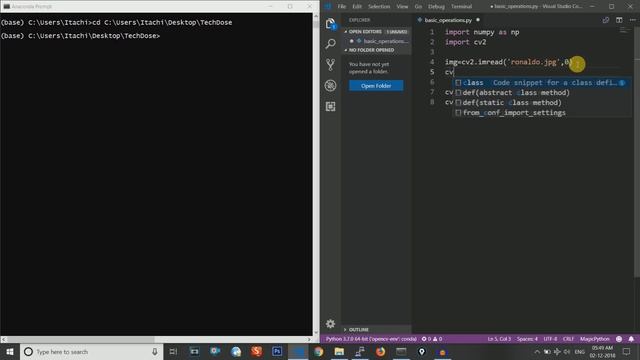The height and width of the screenshot is (360, 640).
Task: Show hidden system tray icons
Action: [537, 351]
